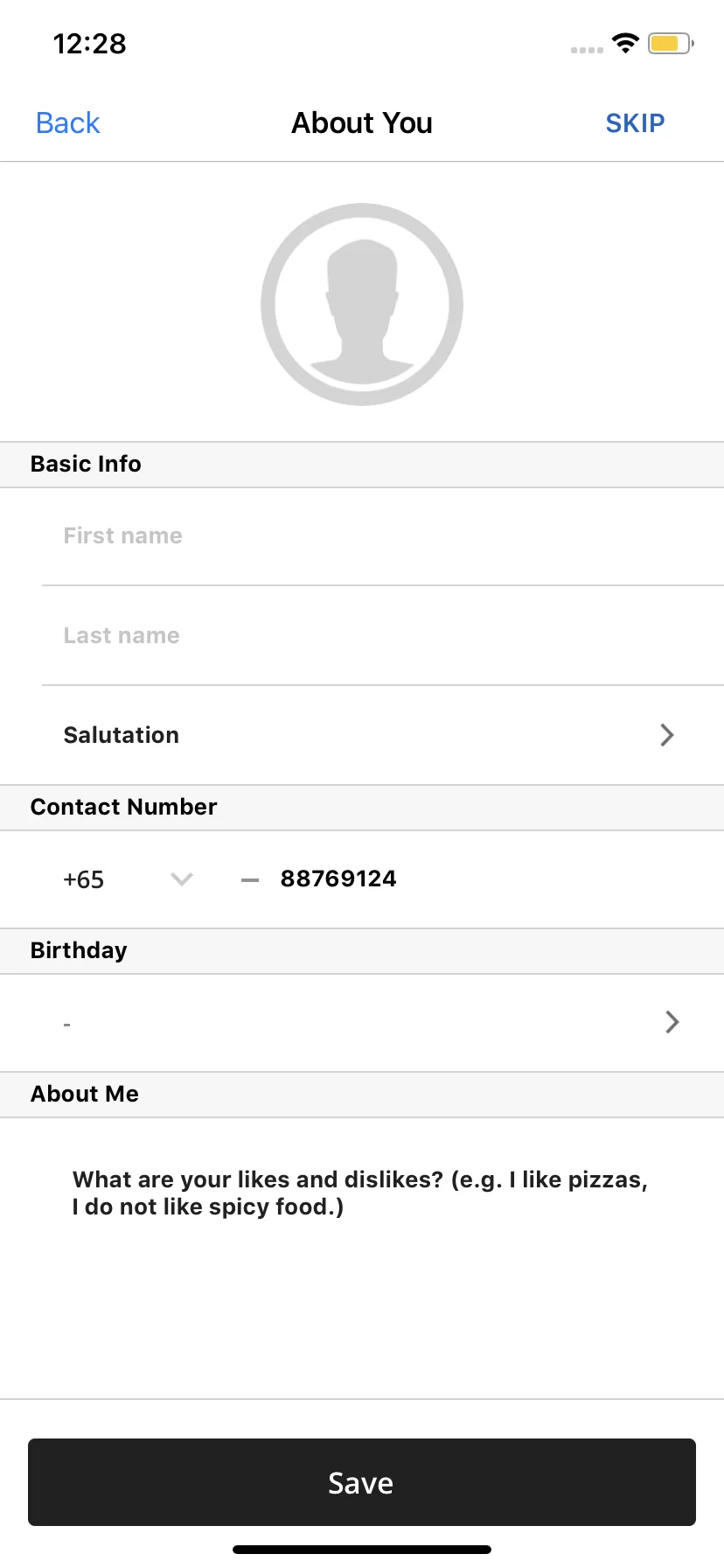
Task: Skip the About You step
Action: pyautogui.click(x=636, y=123)
